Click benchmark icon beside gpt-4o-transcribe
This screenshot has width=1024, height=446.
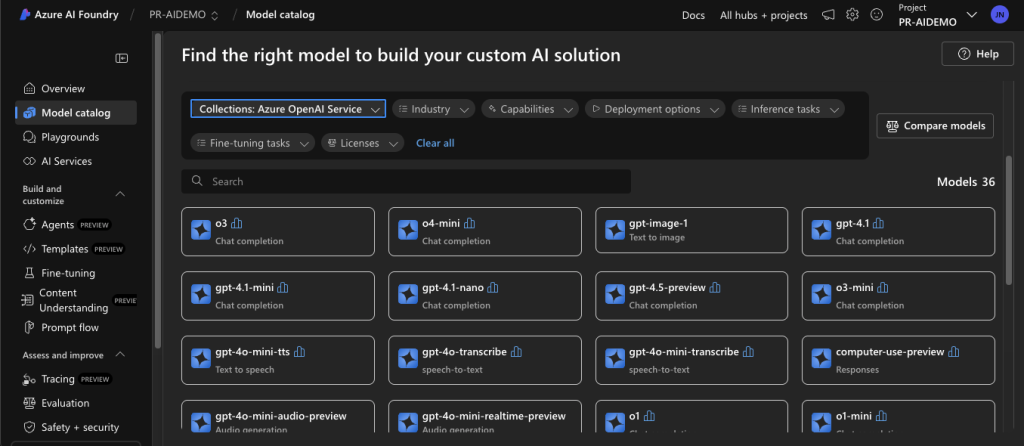[516, 352]
